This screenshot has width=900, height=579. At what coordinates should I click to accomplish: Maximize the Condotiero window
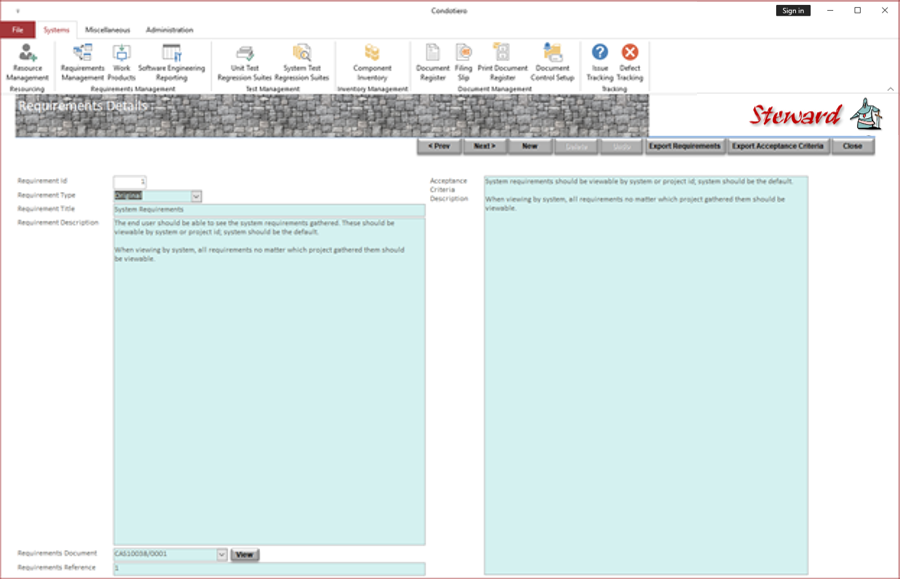pos(858,10)
